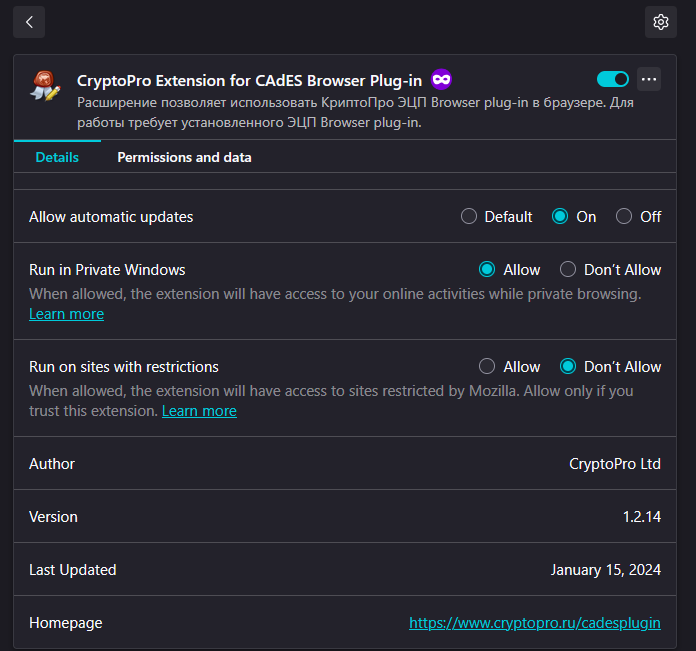The height and width of the screenshot is (651, 696).
Task: Disable the CryptoPro extension toggle
Action: tap(613, 79)
